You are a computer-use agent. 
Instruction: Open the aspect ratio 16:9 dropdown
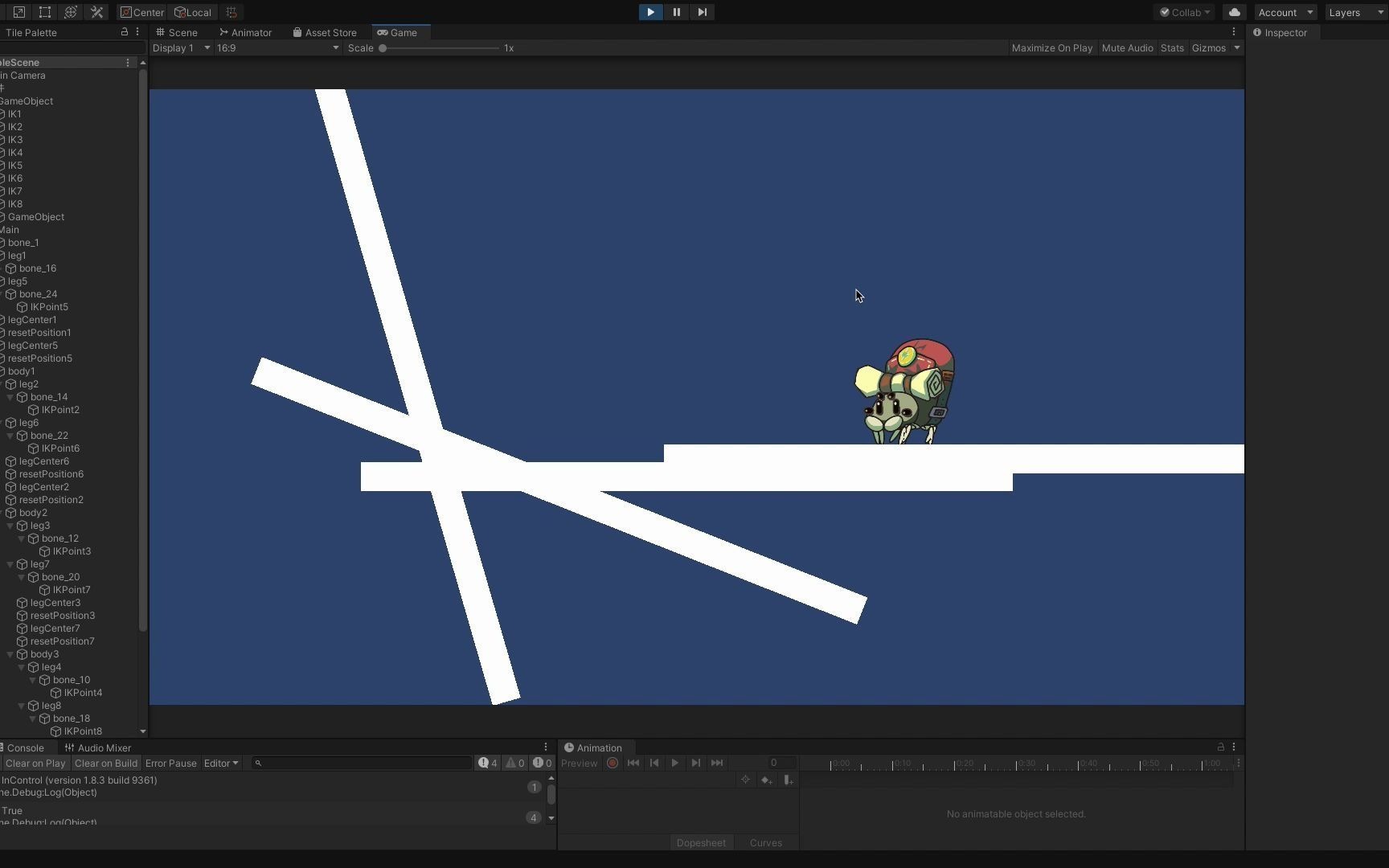[277, 47]
